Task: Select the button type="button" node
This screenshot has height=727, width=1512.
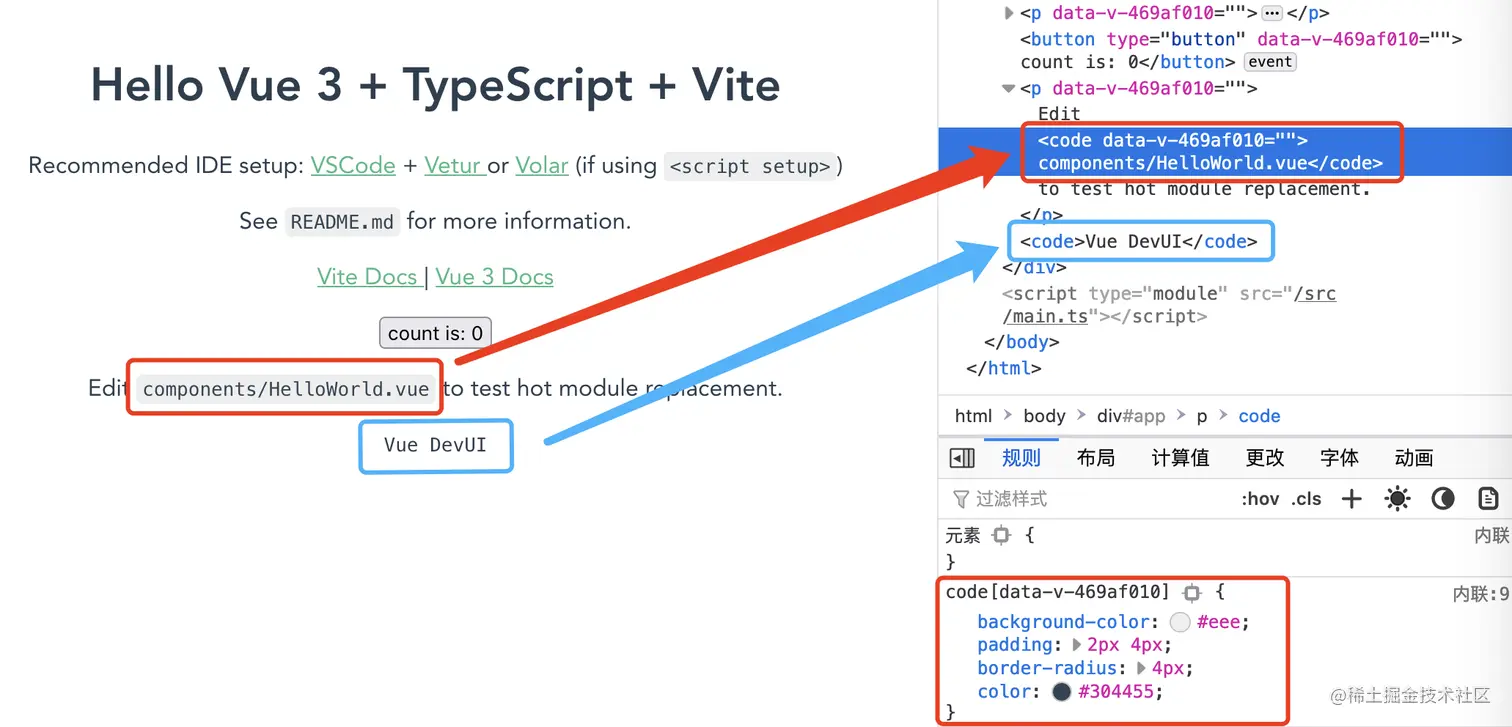Action: pyautogui.click(x=1240, y=50)
